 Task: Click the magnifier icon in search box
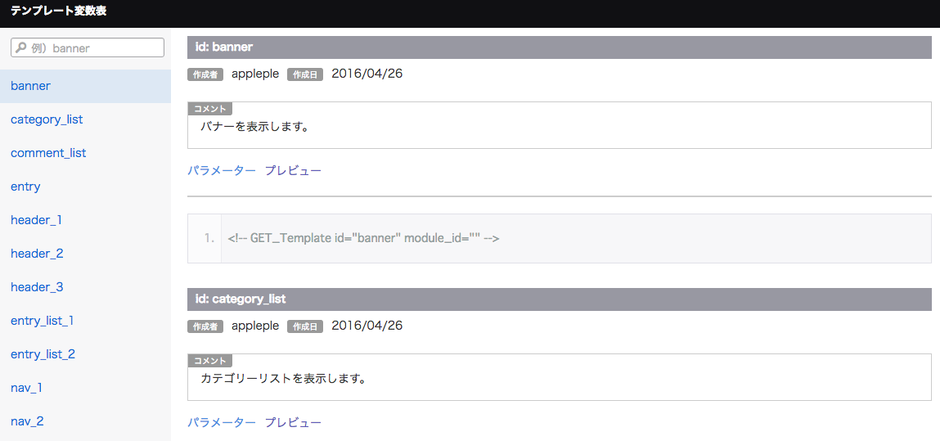click(x=20, y=48)
